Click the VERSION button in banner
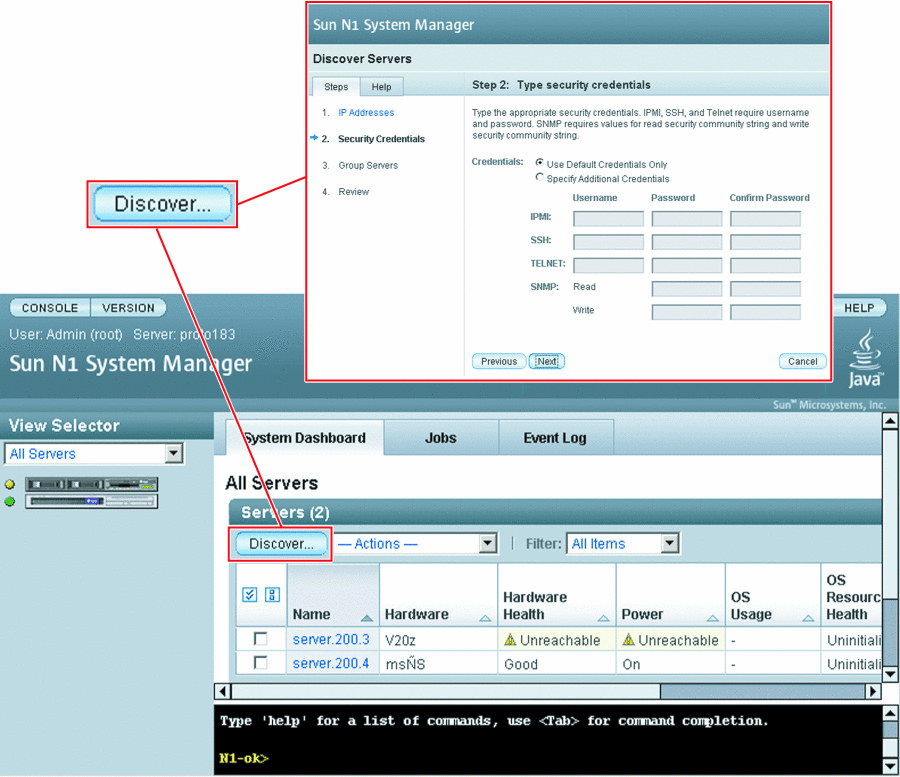The image size is (900, 777). [129, 308]
